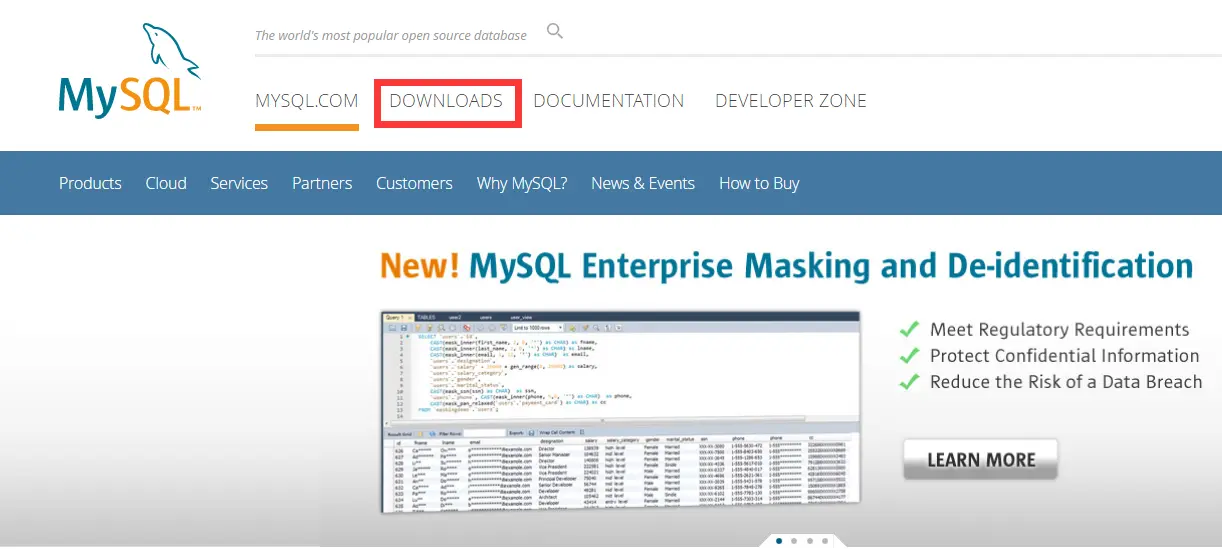Select the fourth carousel dot
This screenshot has height=549, width=1222.
[x=824, y=541]
